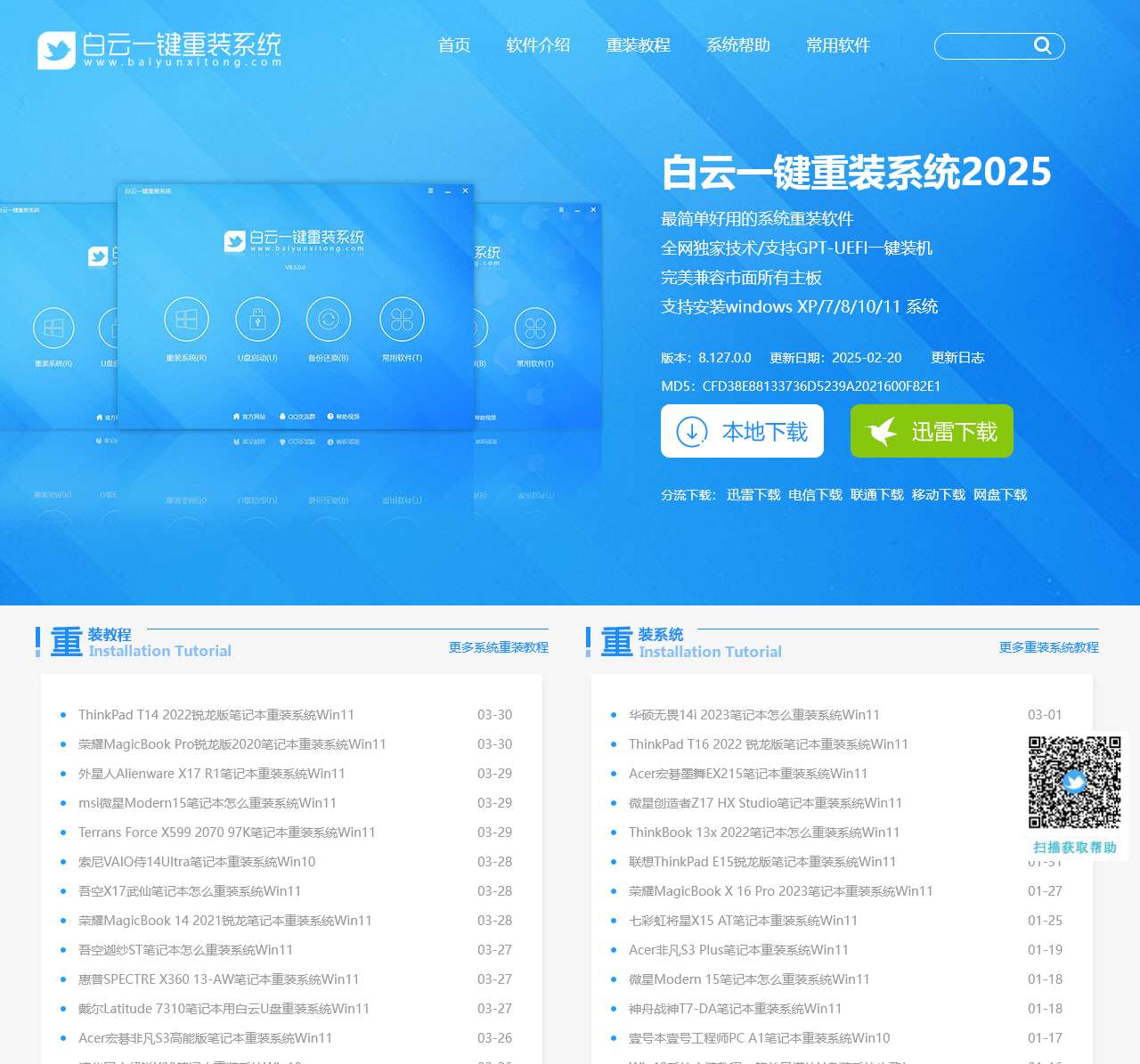Open ThinkPad T14 2022锐龙版 article

click(216, 715)
